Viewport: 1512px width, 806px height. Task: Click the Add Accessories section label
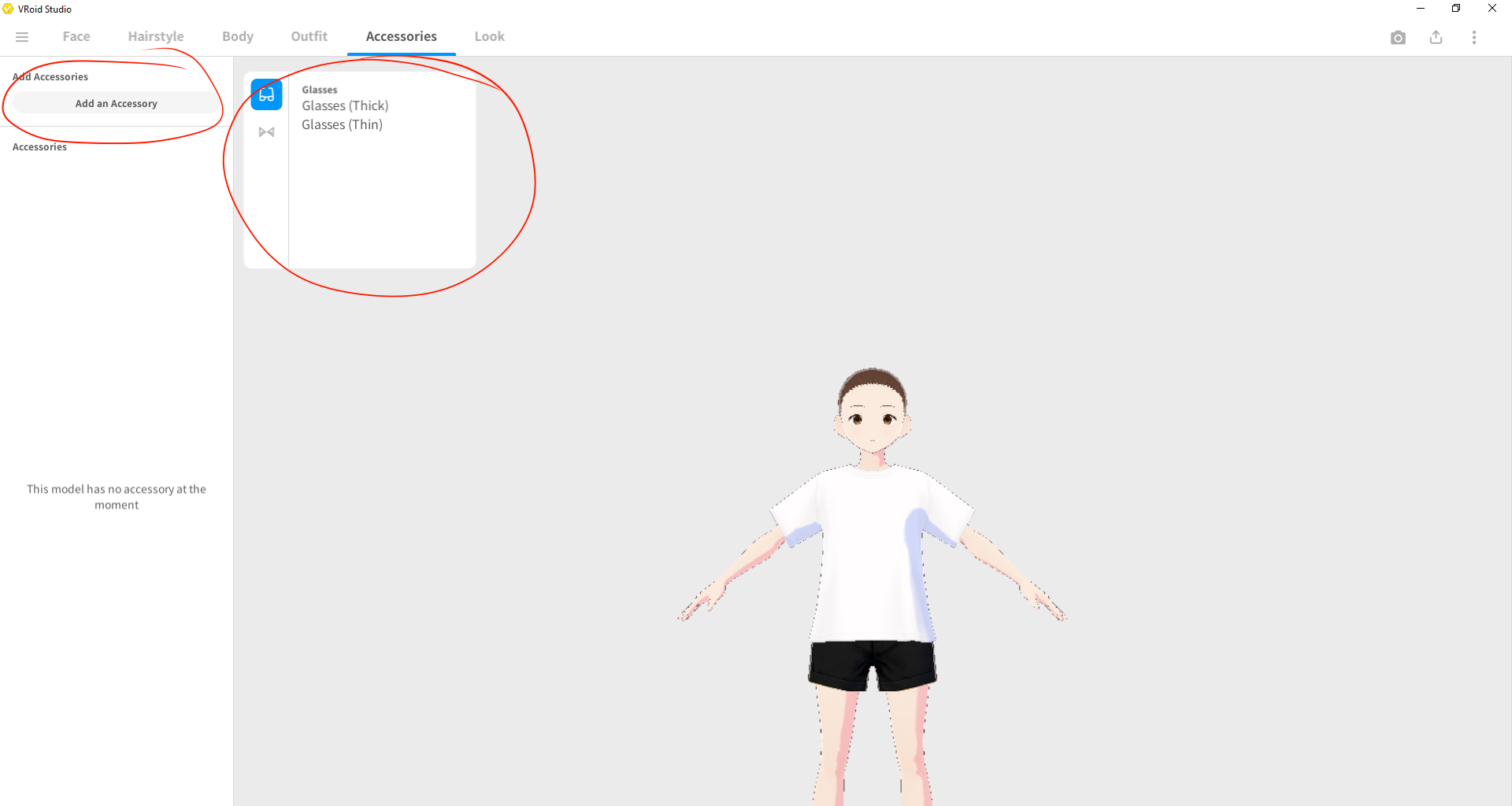point(50,76)
